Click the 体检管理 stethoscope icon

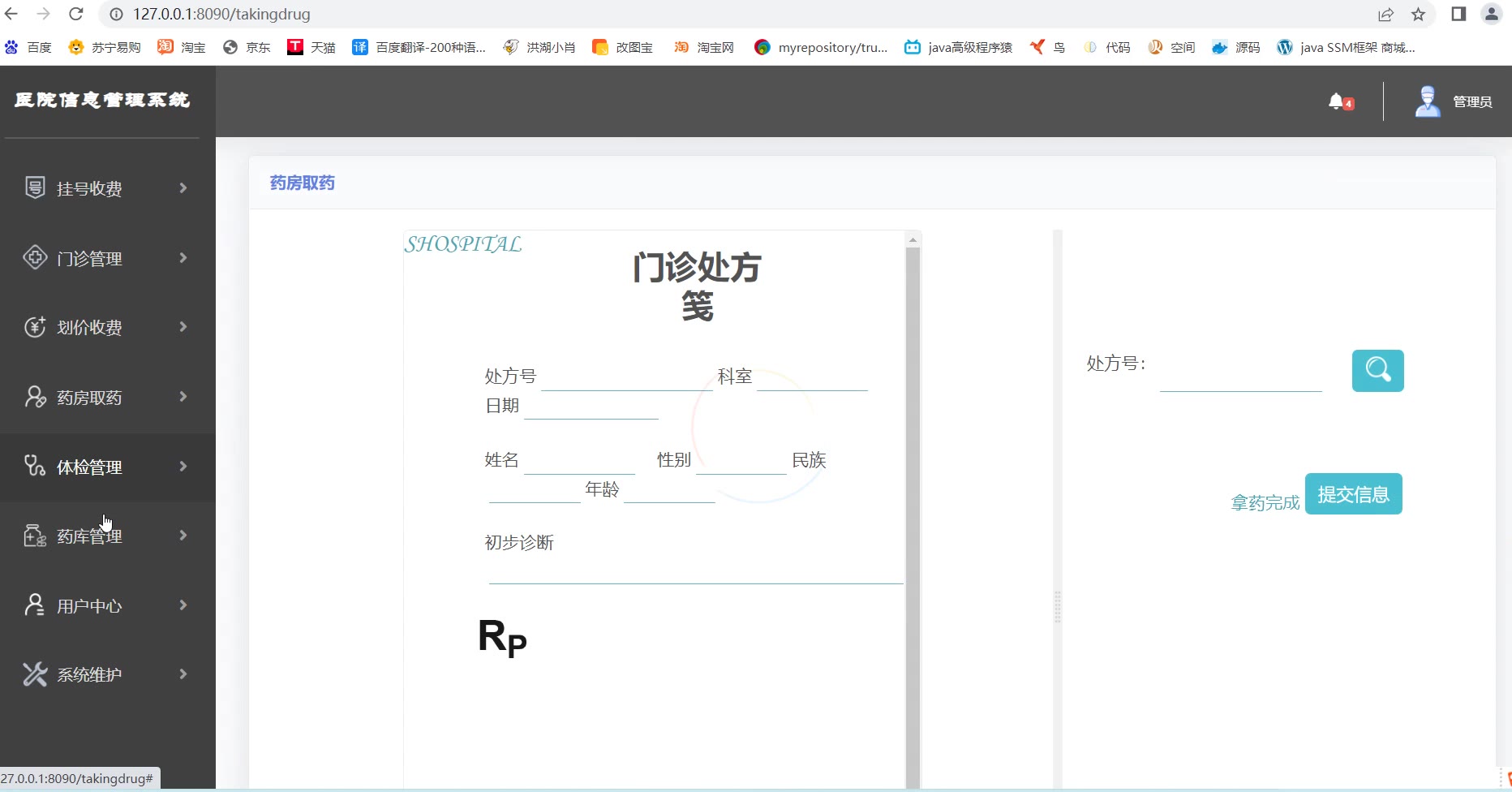click(35, 466)
